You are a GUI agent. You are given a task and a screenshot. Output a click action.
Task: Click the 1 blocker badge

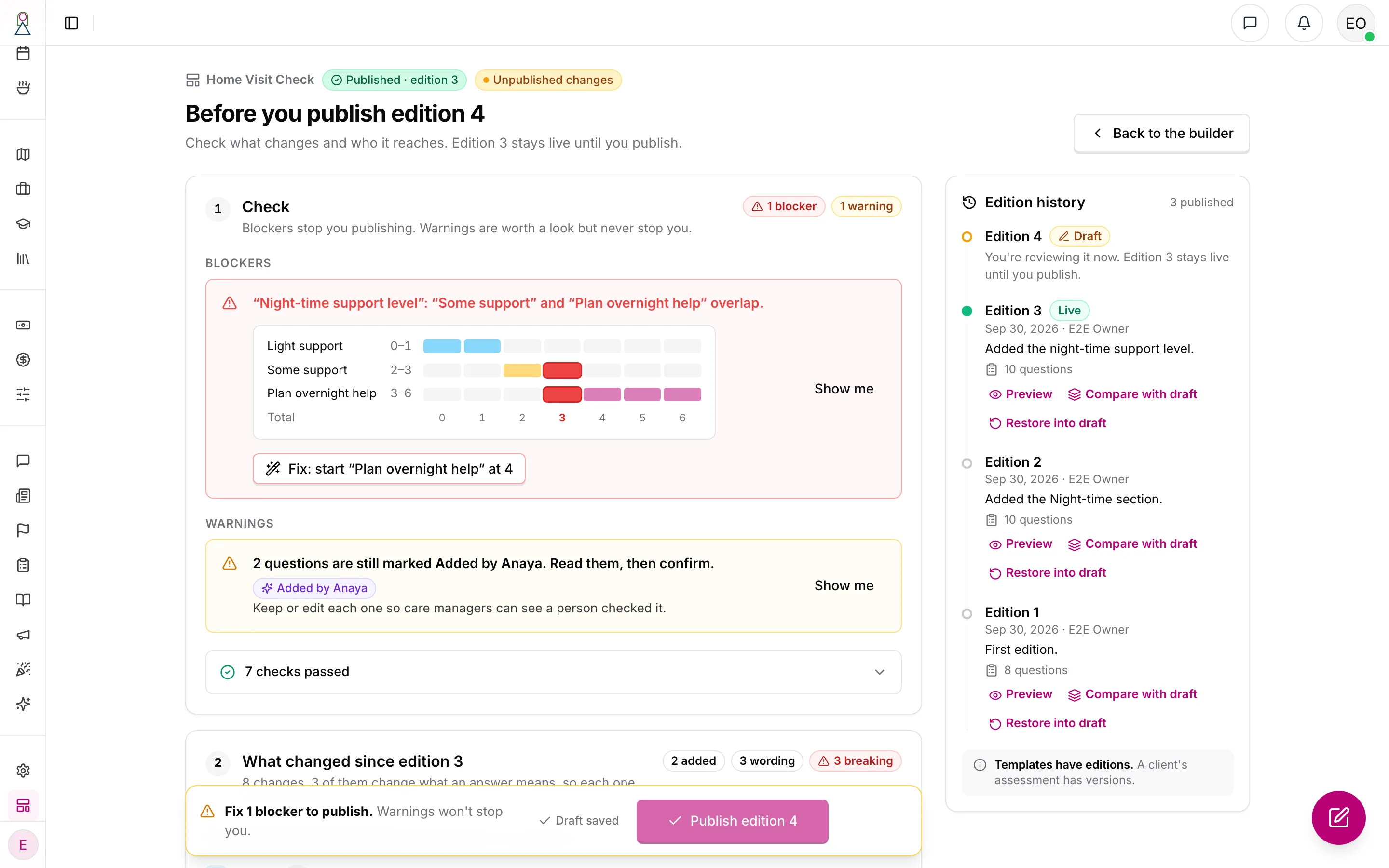(784, 206)
